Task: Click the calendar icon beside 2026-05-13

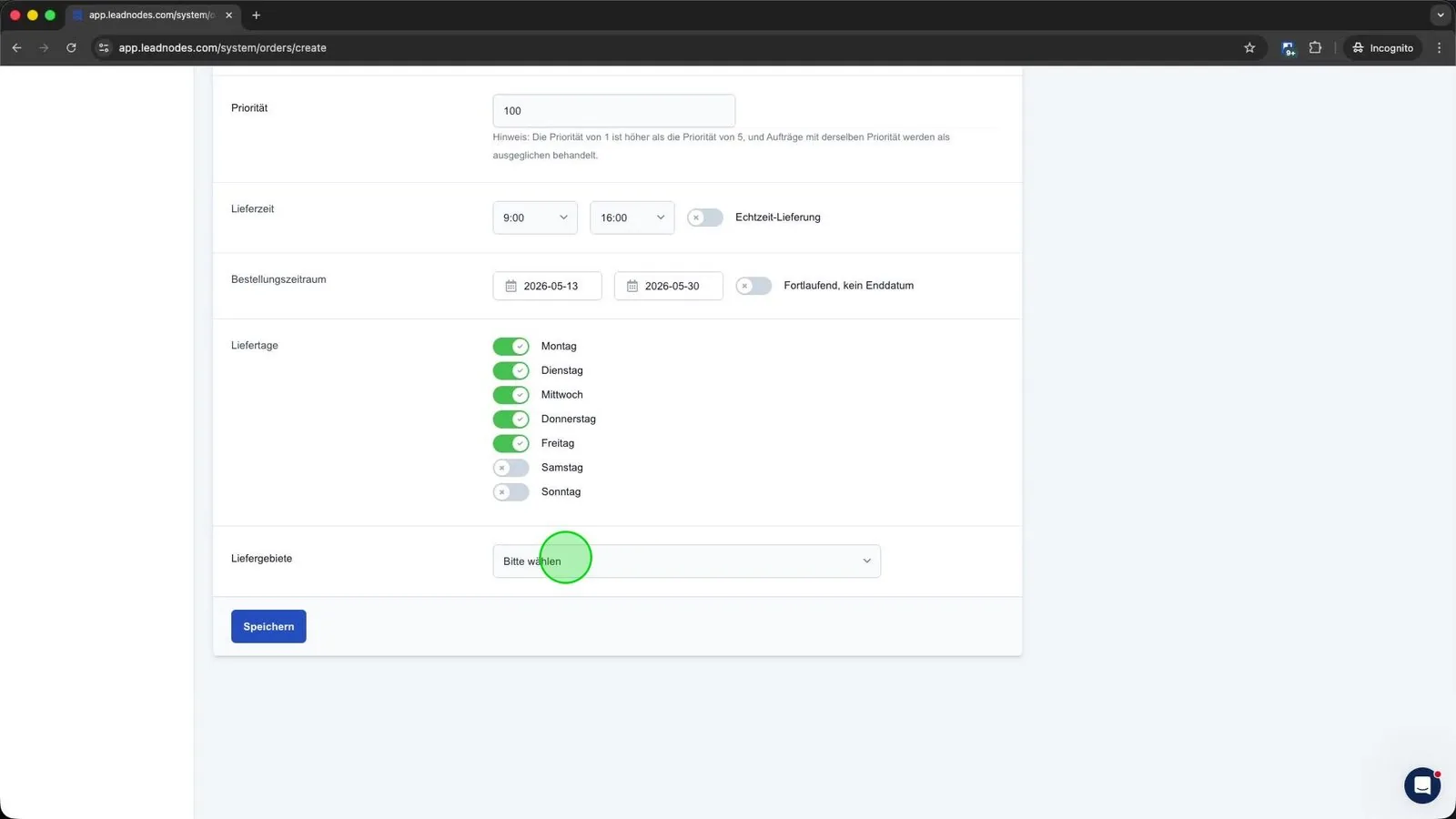Action: pyautogui.click(x=511, y=286)
